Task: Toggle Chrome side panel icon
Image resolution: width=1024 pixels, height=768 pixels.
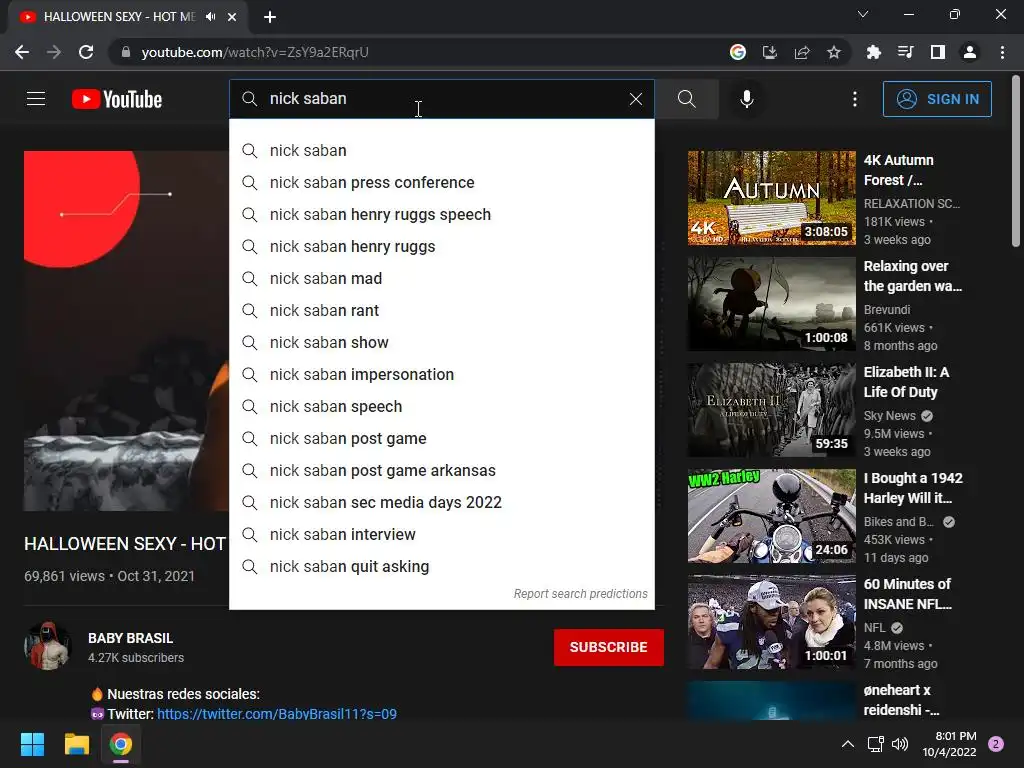Action: pos(938,52)
